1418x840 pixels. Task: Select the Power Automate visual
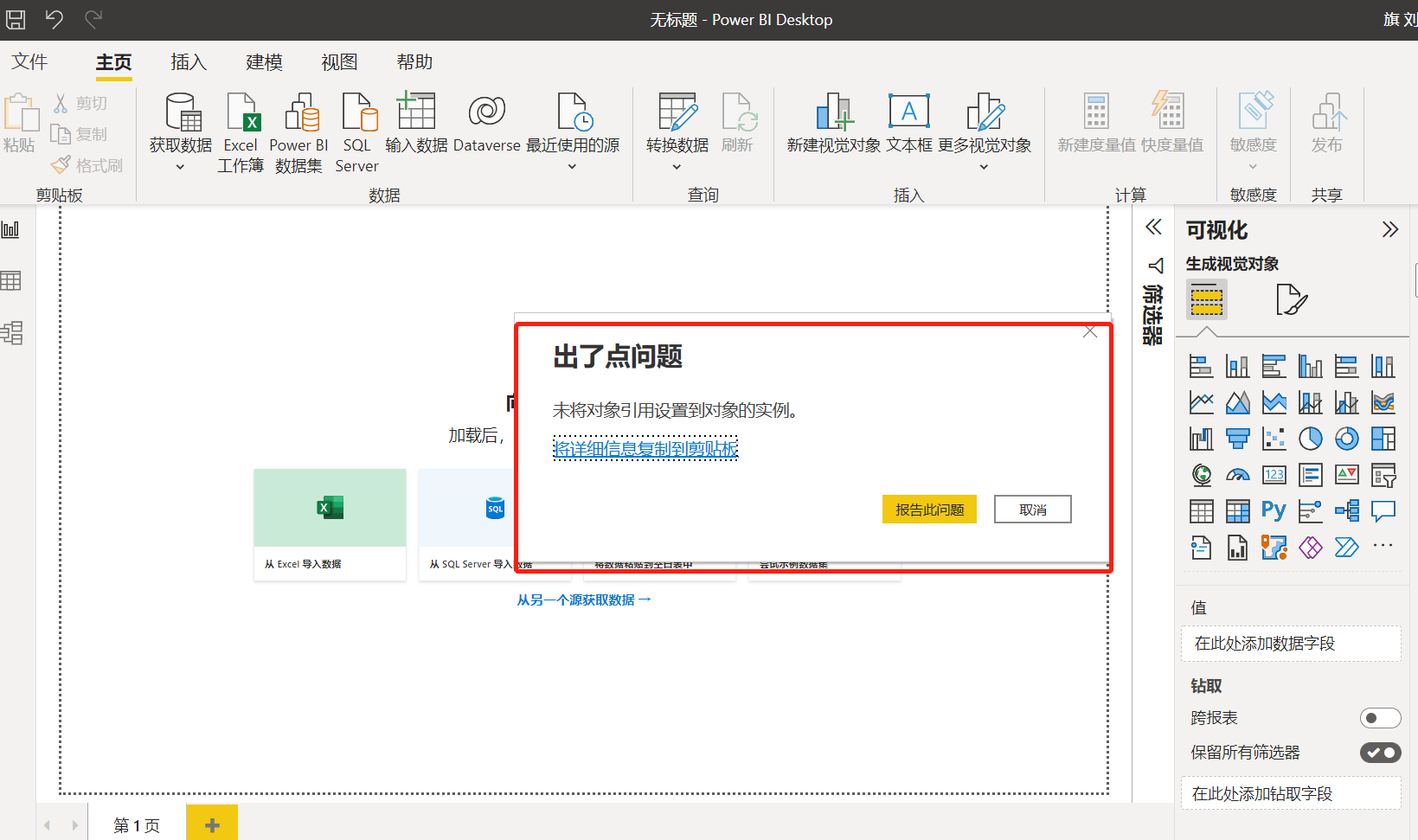coord(1346,548)
